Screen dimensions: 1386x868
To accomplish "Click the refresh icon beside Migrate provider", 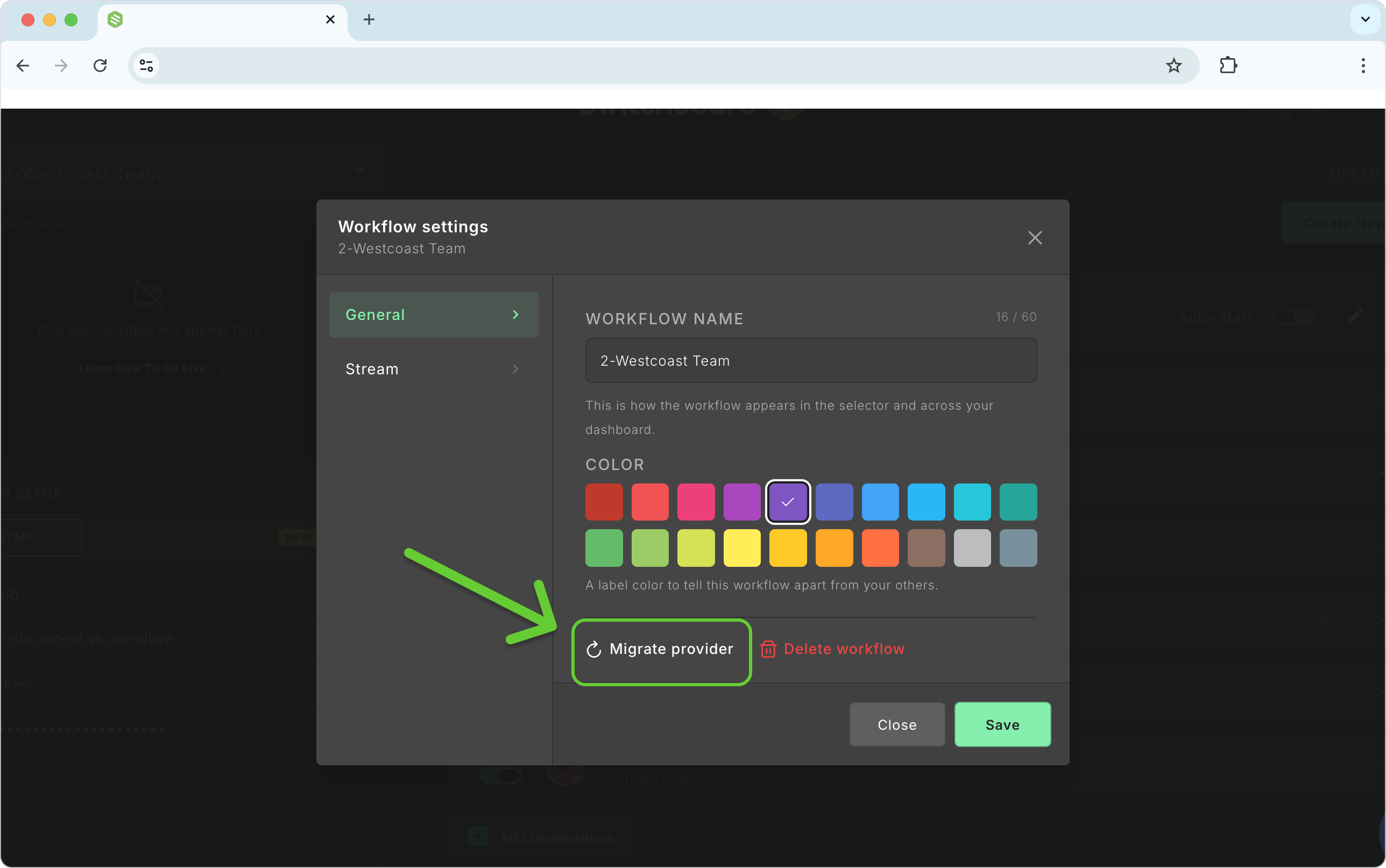I will pos(593,649).
